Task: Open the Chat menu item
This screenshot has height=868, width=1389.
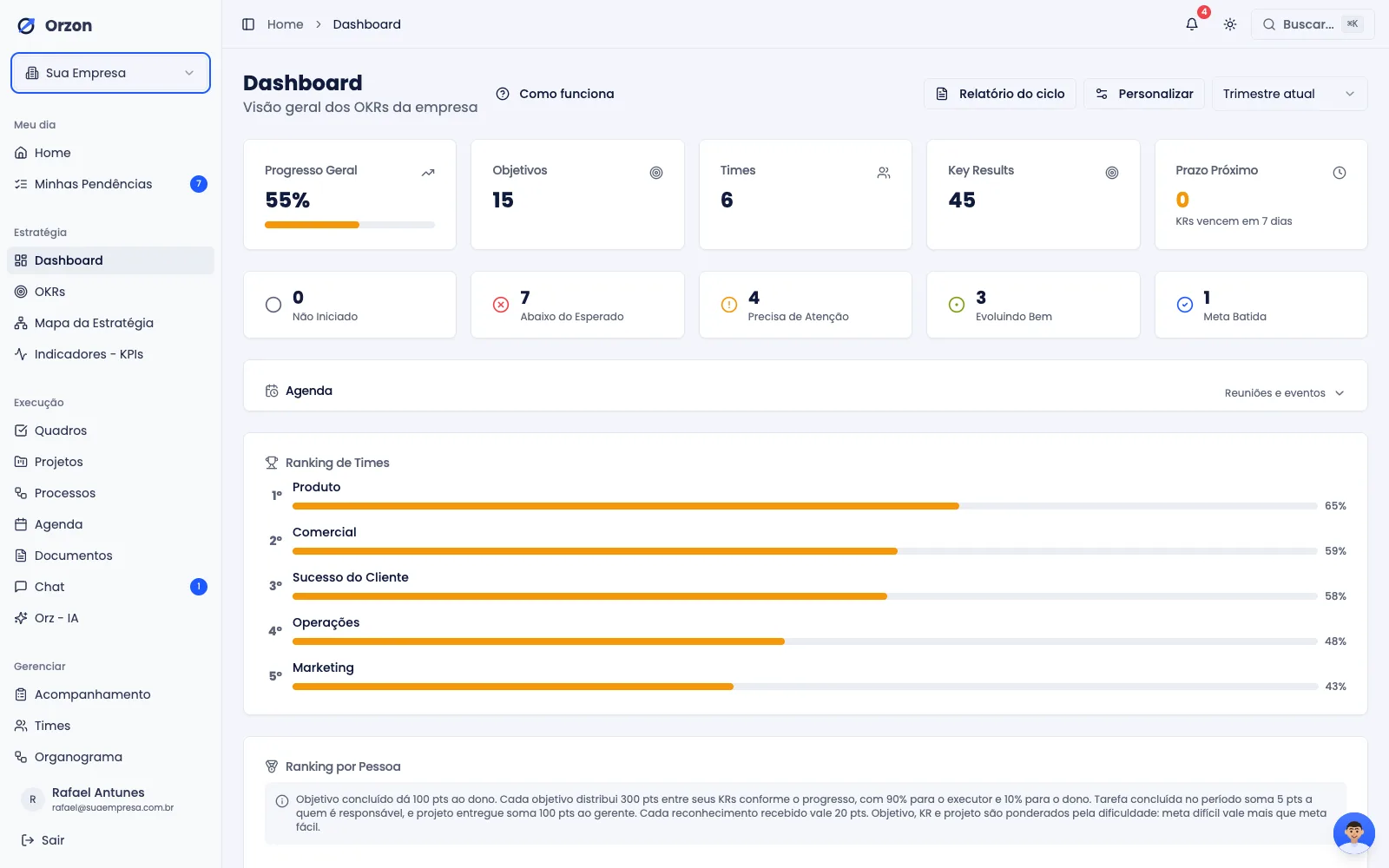Action: tap(110, 587)
